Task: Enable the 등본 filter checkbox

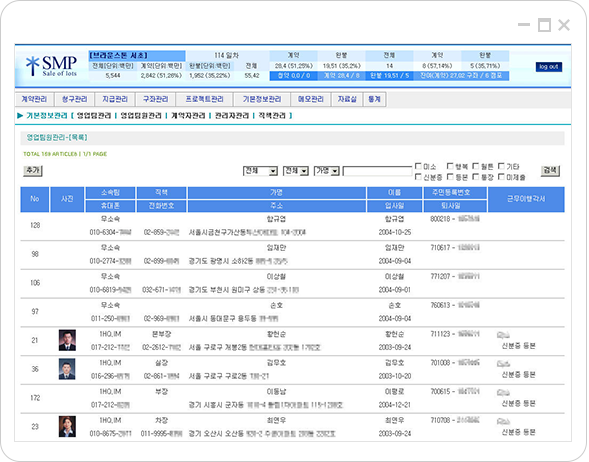Action: click(x=450, y=177)
